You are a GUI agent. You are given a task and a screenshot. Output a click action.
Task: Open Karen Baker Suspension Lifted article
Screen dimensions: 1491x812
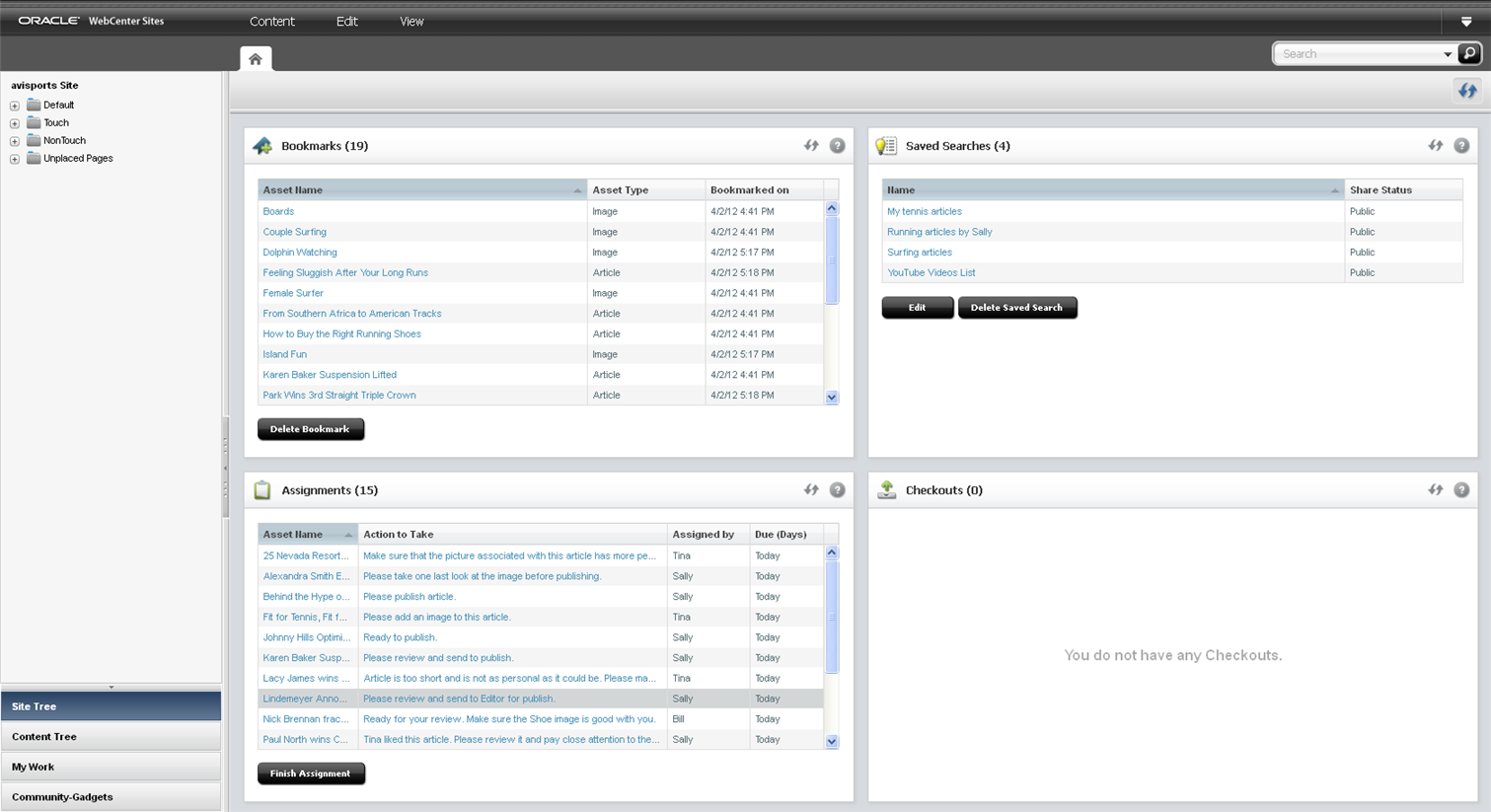tap(330, 375)
